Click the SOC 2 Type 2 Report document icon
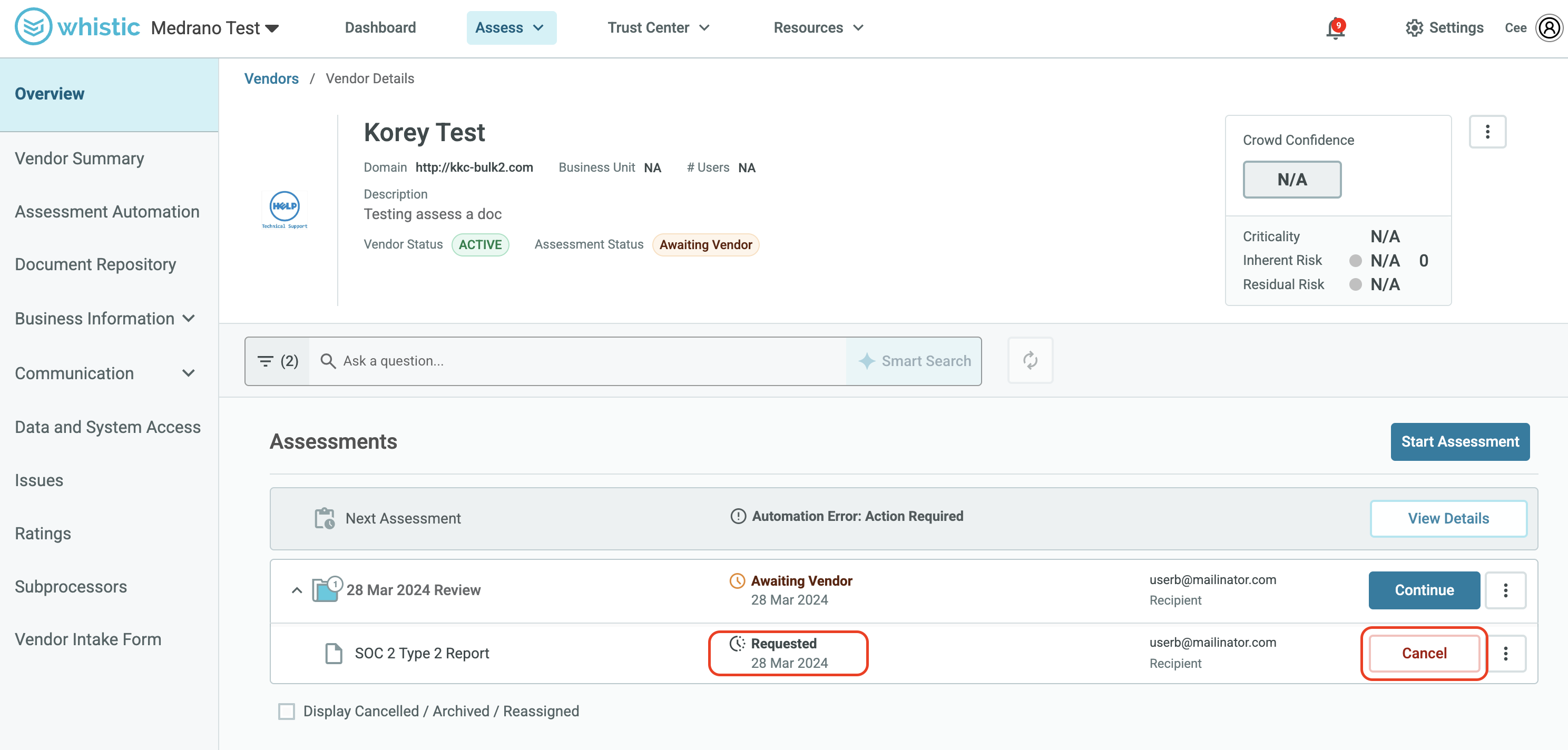Image resolution: width=1568 pixels, height=750 pixels. pyautogui.click(x=334, y=653)
